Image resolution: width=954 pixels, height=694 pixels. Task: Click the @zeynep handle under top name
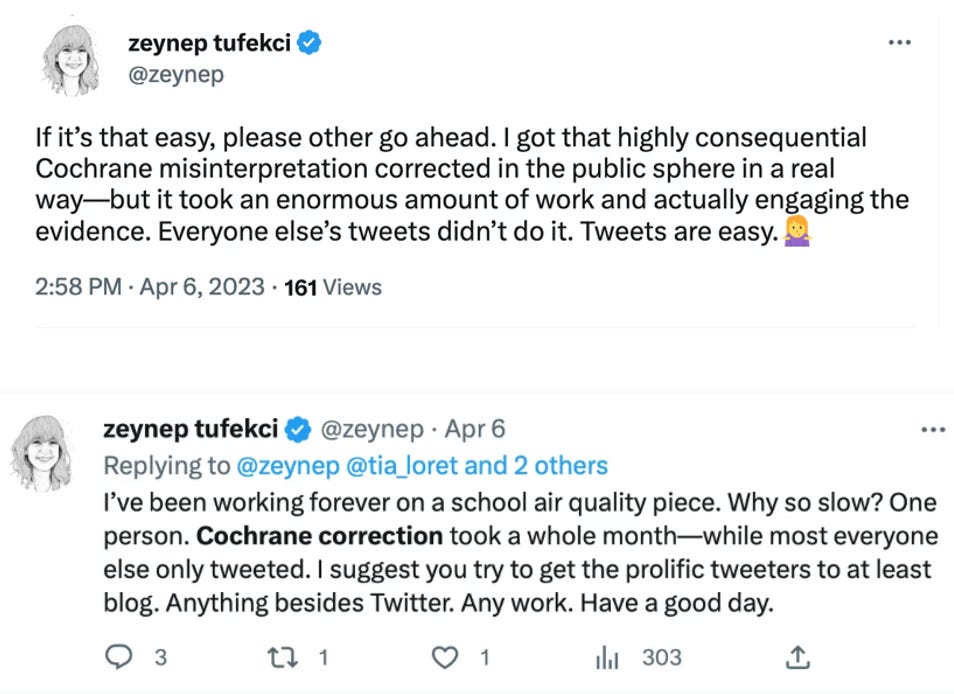(x=176, y=75)
